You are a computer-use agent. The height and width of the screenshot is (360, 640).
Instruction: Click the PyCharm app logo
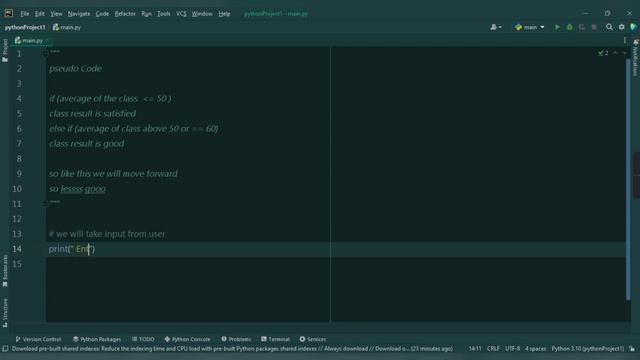(x=9, y=13)
